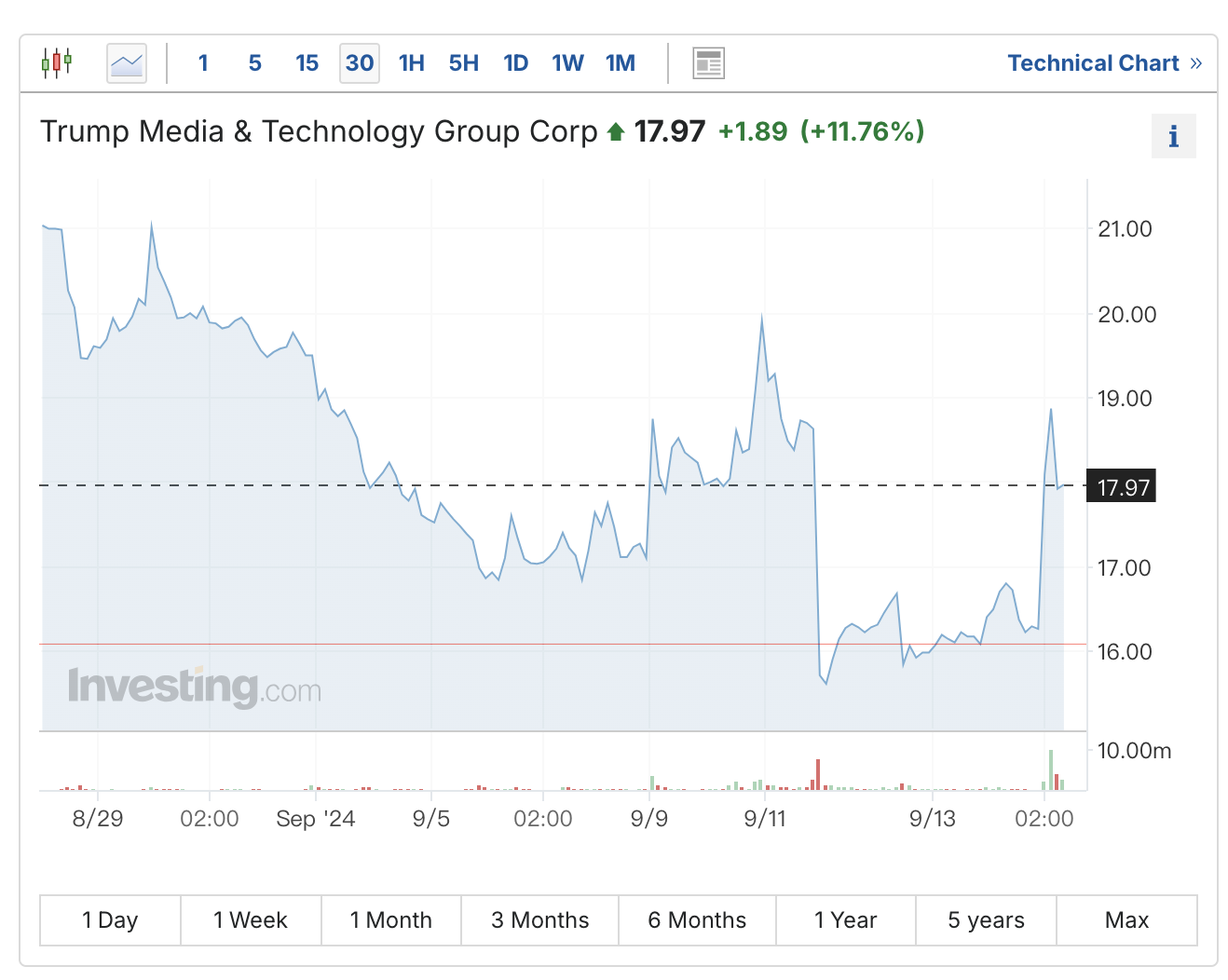Click the tallest red volume bar

[818, 775]
